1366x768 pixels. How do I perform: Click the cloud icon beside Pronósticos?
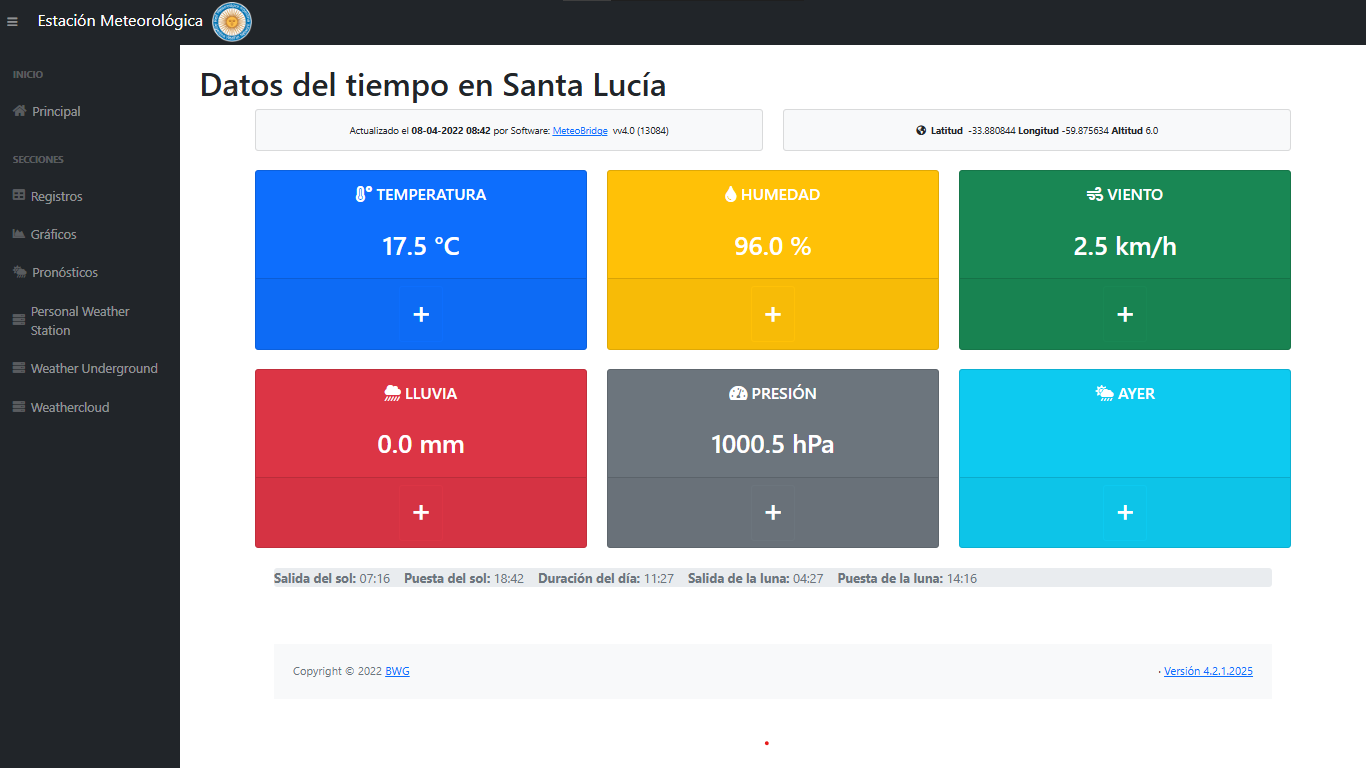[19, 272]
